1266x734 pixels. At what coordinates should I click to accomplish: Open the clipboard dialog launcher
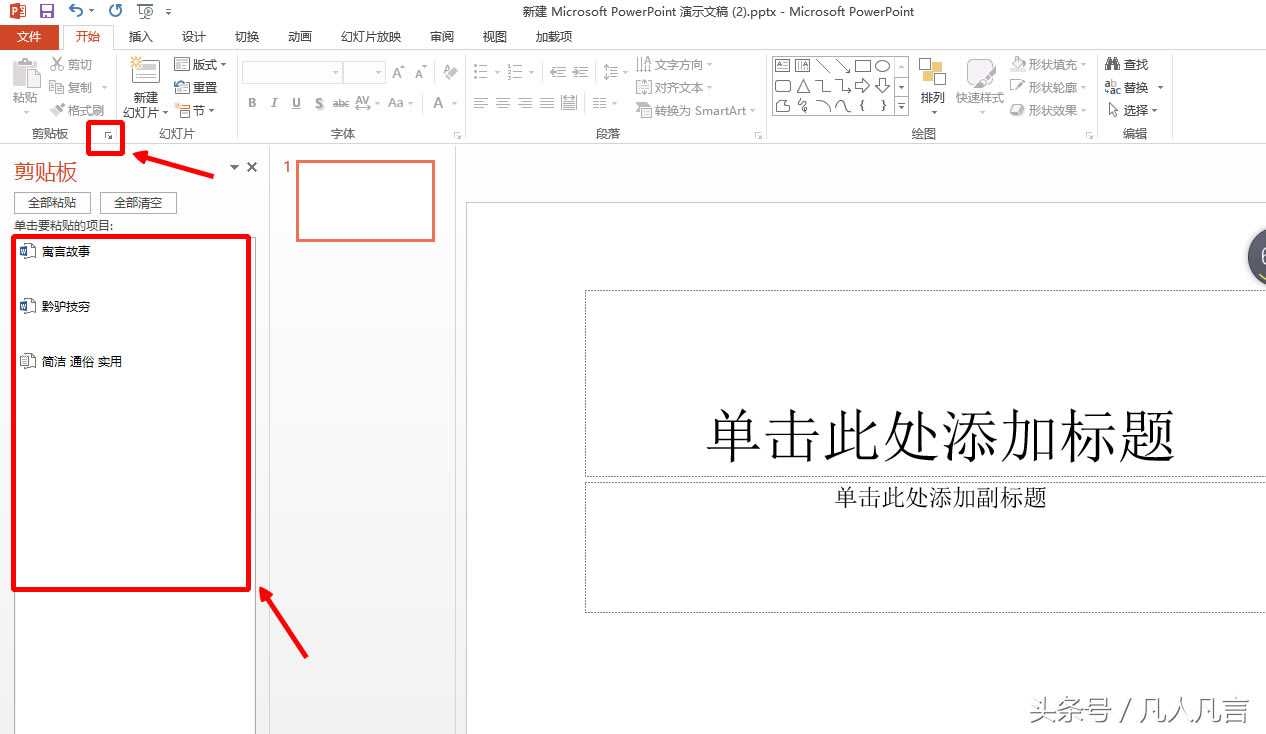point(109,135)
